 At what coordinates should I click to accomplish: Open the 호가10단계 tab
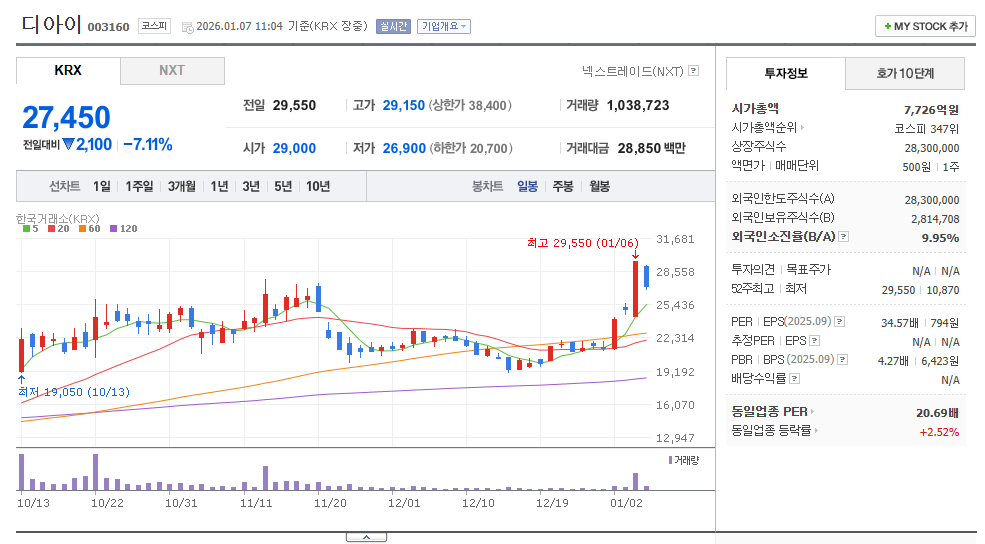click(x=905, y=73)
